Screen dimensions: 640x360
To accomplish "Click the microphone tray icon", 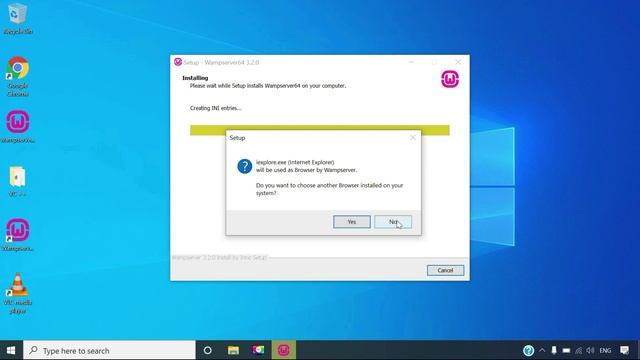I will coord(554,350).
